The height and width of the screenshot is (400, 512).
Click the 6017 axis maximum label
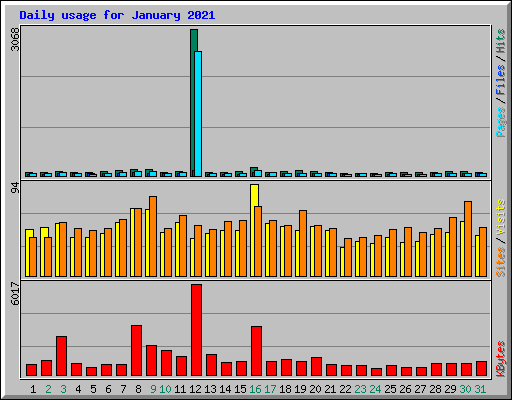click(15, 293)
